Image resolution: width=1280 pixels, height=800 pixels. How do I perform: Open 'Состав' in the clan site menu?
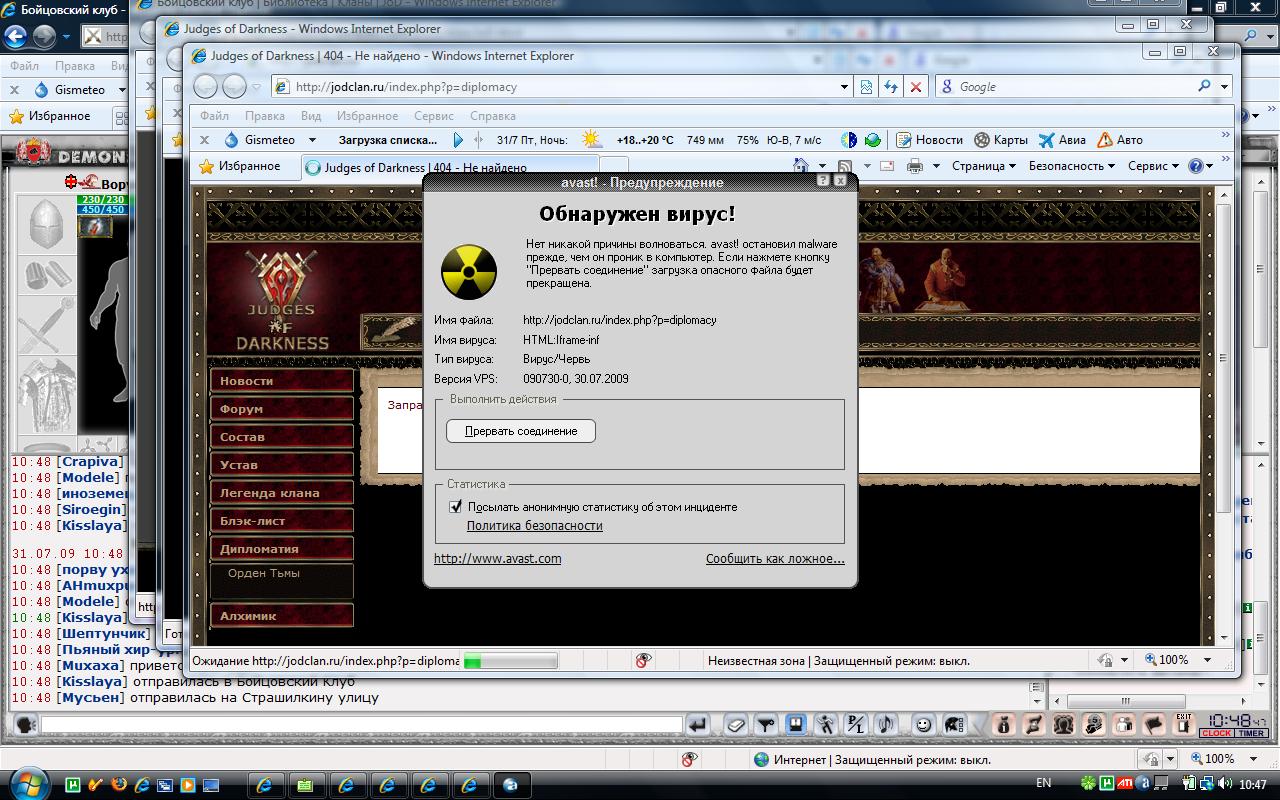click(x=282, y=437)
